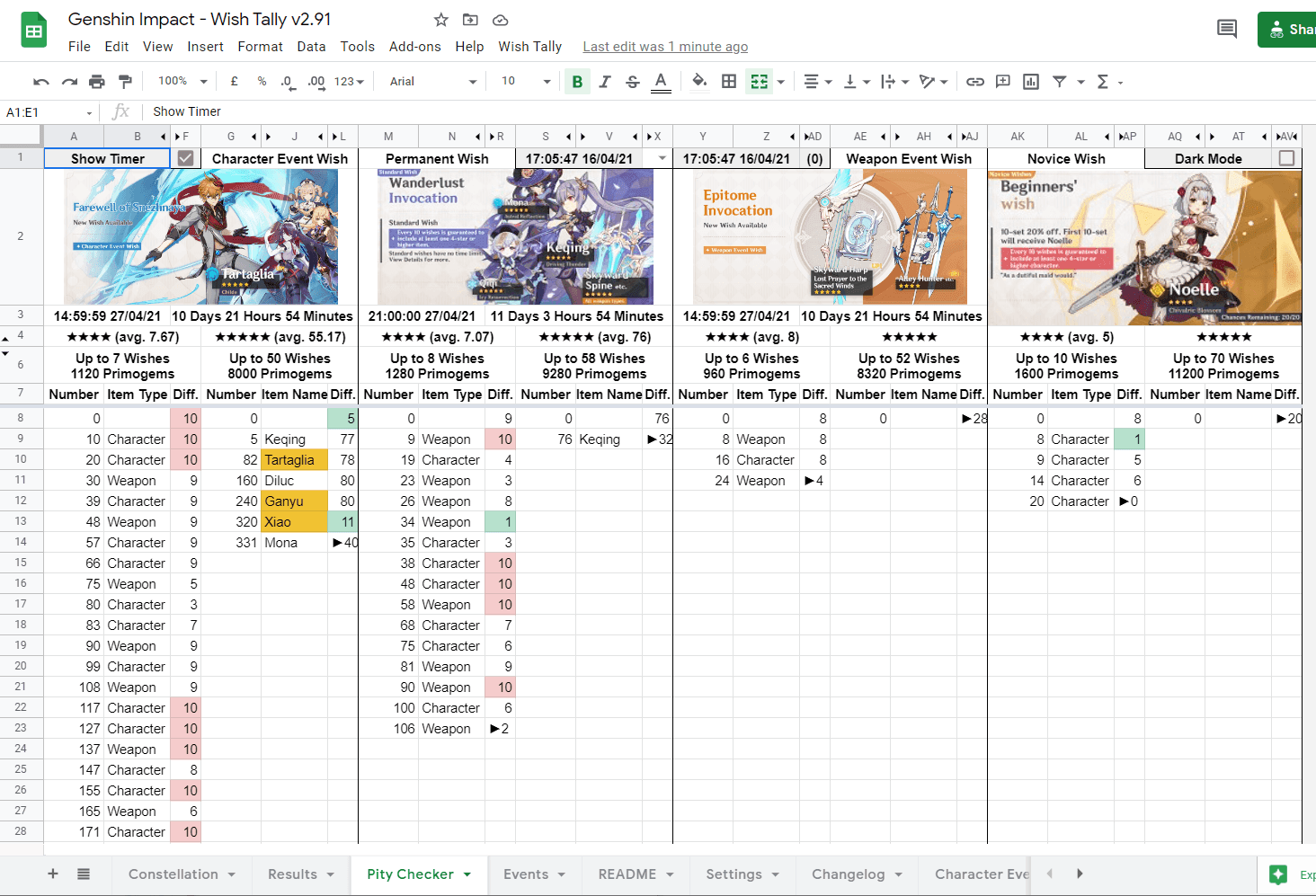Click the merge cells icon
Image resolution: width=1316 pixels, height=896 pixels.
point(760,82)
